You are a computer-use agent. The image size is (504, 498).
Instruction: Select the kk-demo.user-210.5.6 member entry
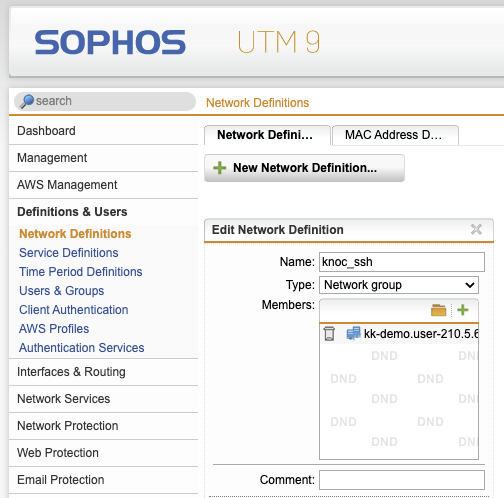[421, 334]
